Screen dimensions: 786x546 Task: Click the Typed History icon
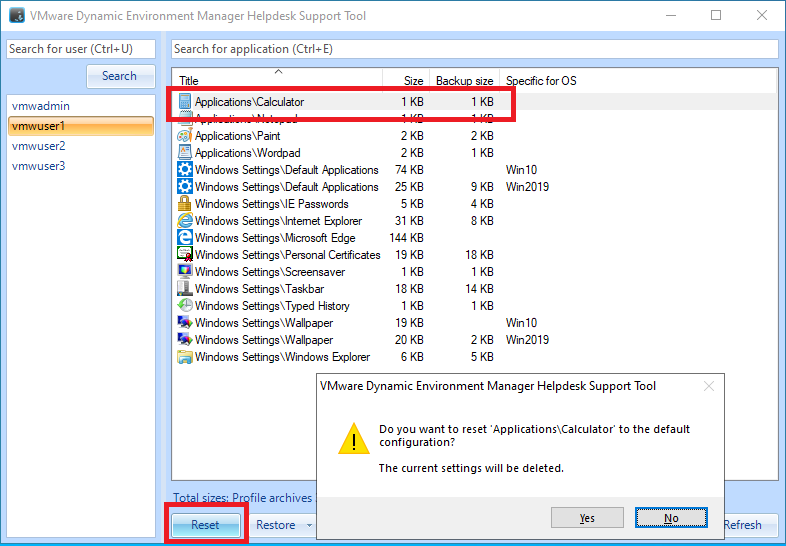click(x=185, y=306)
